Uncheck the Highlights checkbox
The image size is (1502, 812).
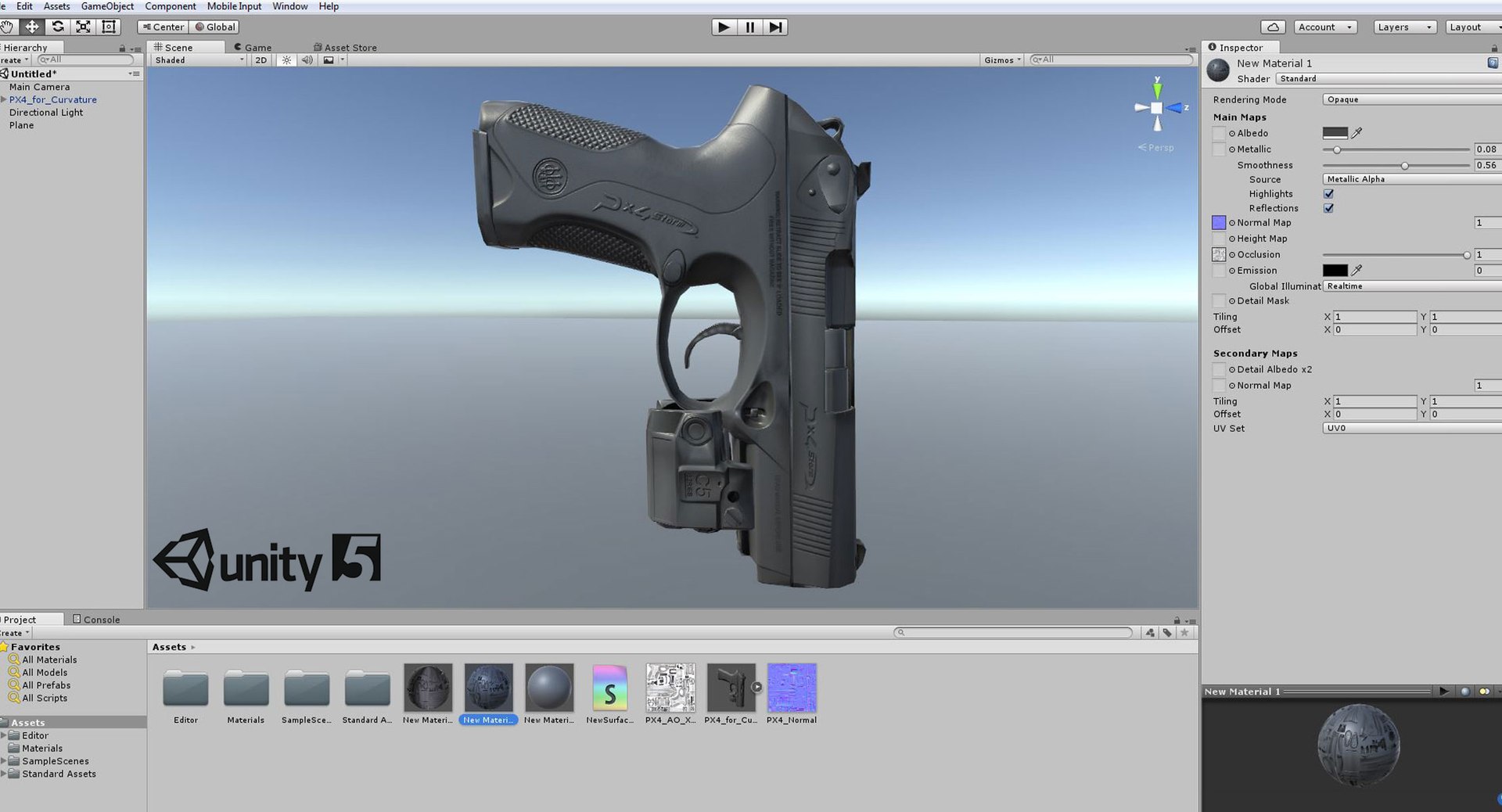tap(1328, 194)
